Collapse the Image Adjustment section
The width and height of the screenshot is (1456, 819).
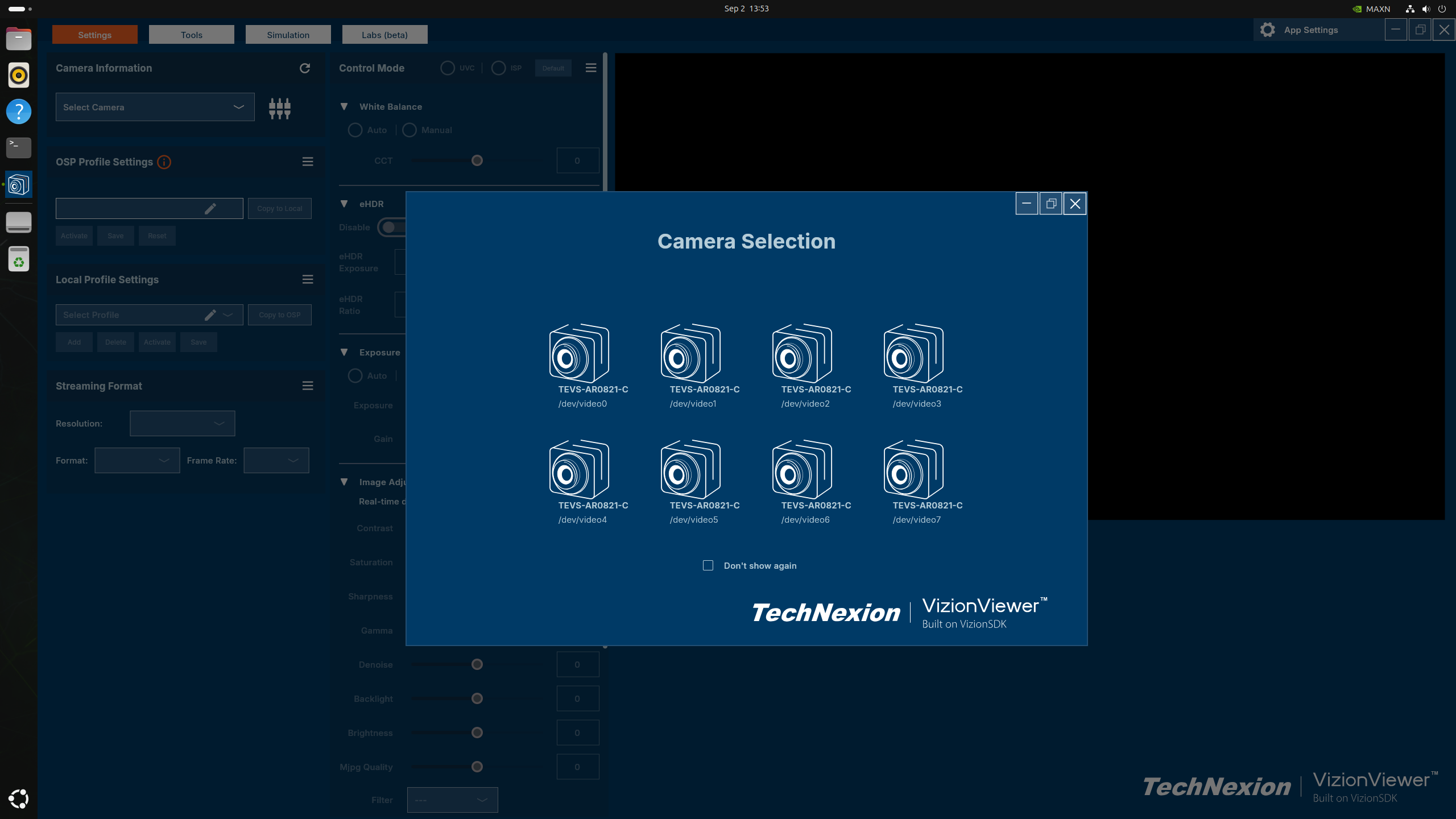tap(344, 482)
